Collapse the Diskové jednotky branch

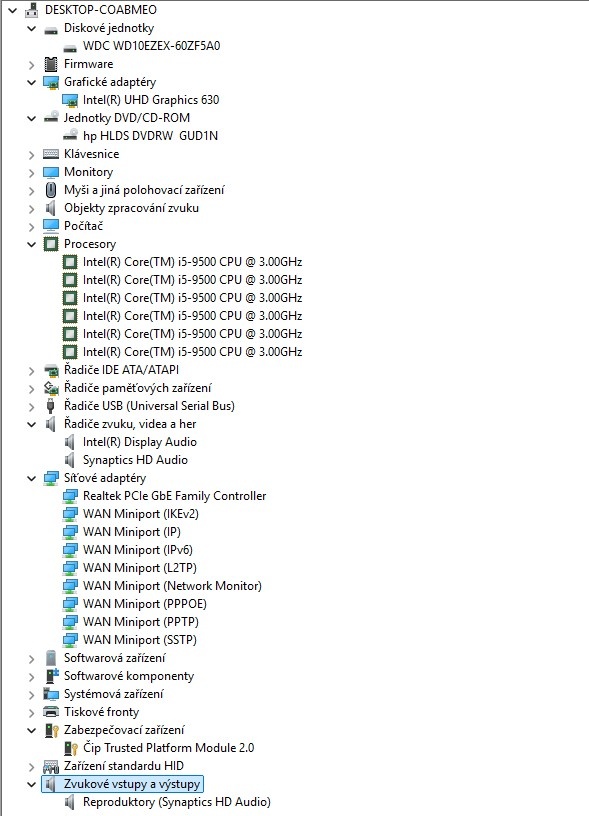click(31, 28)
